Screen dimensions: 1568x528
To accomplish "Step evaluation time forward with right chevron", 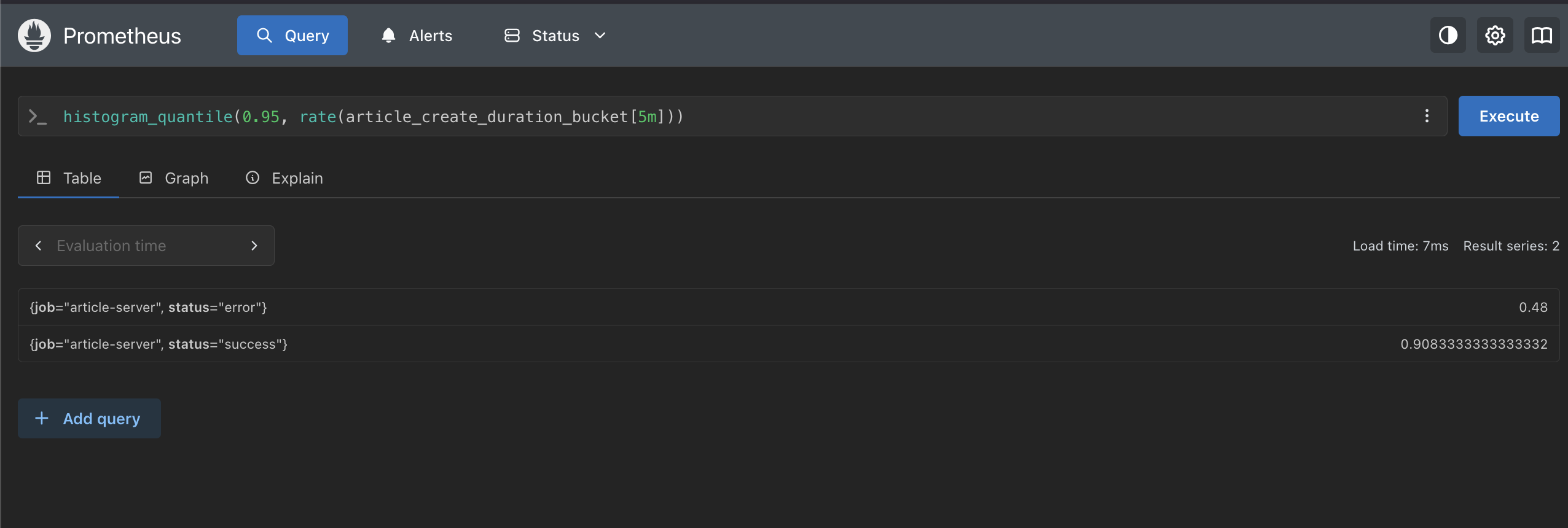I will (x=254, y=246).
